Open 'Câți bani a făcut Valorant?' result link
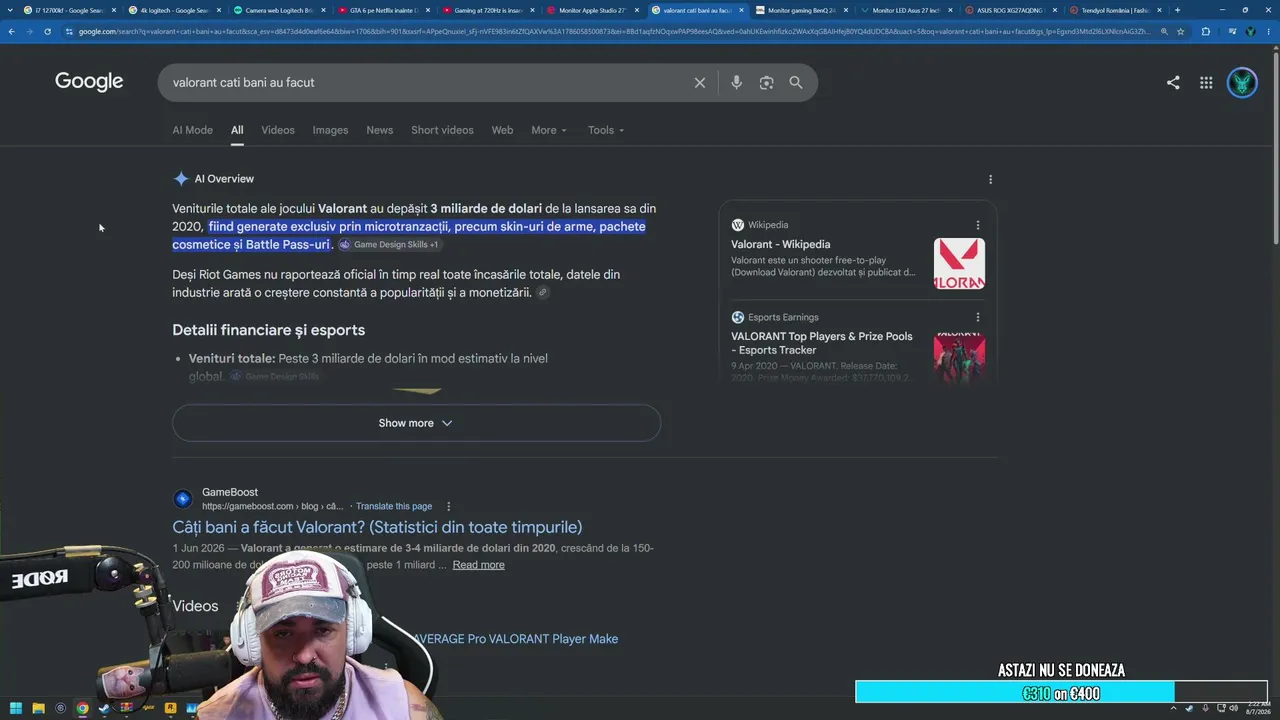This screenshot has width=1280, height=720. click(x=377, y=527)
